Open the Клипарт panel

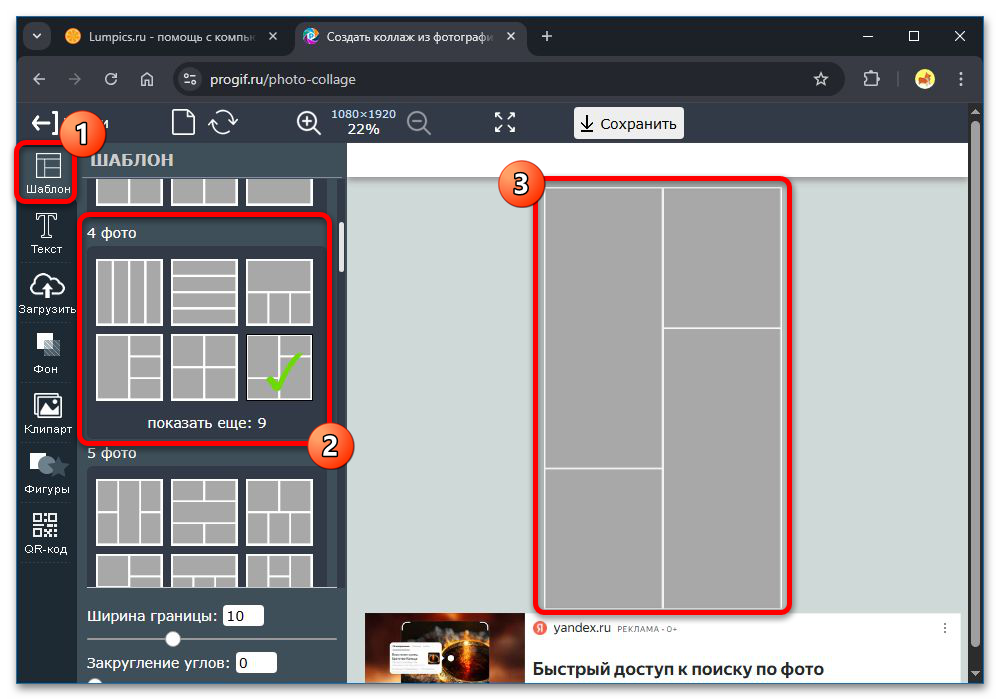click(x=47, y=413)
